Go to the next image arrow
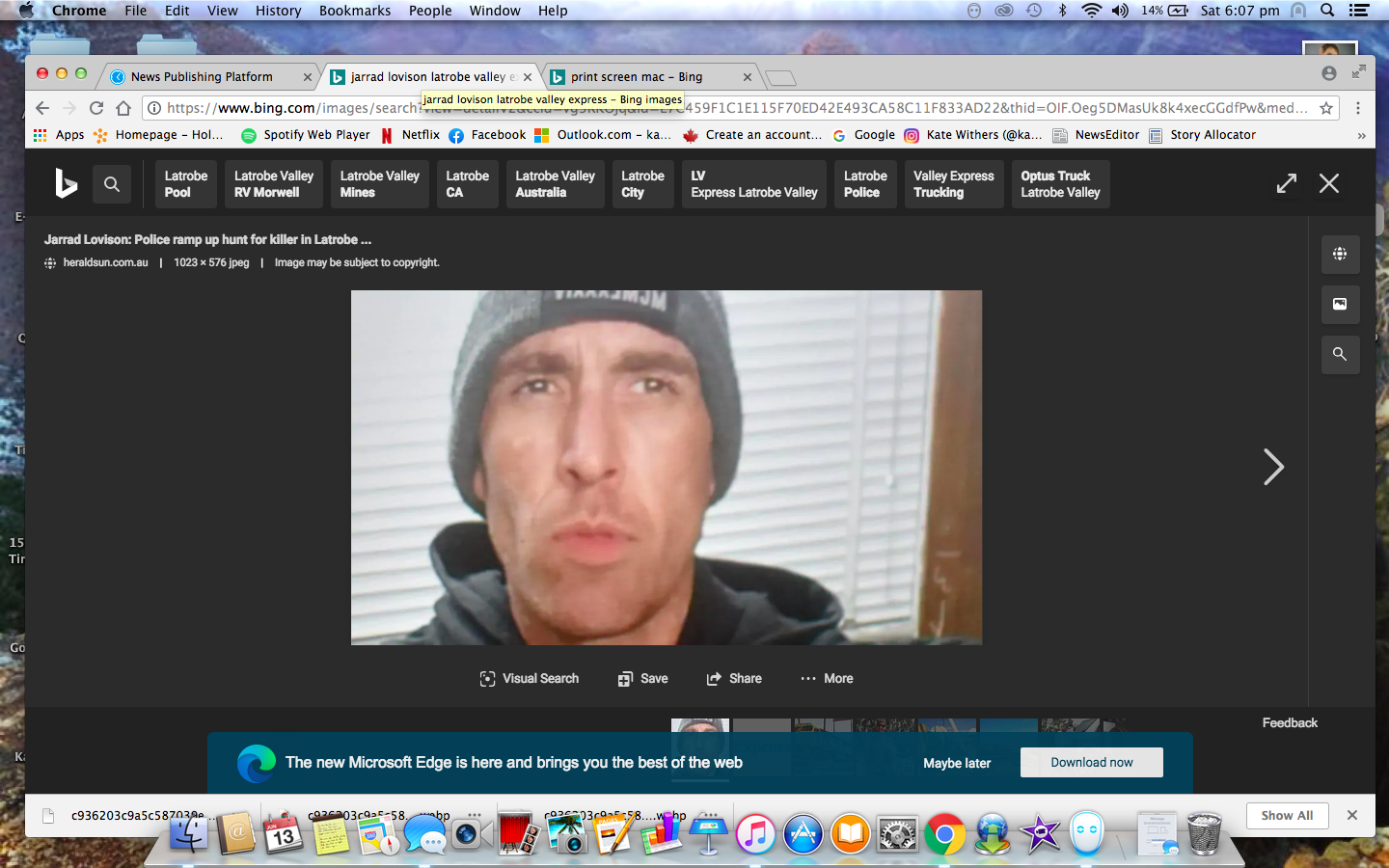The height and width of the screenshot is (868, 1389). (1273, 467)
